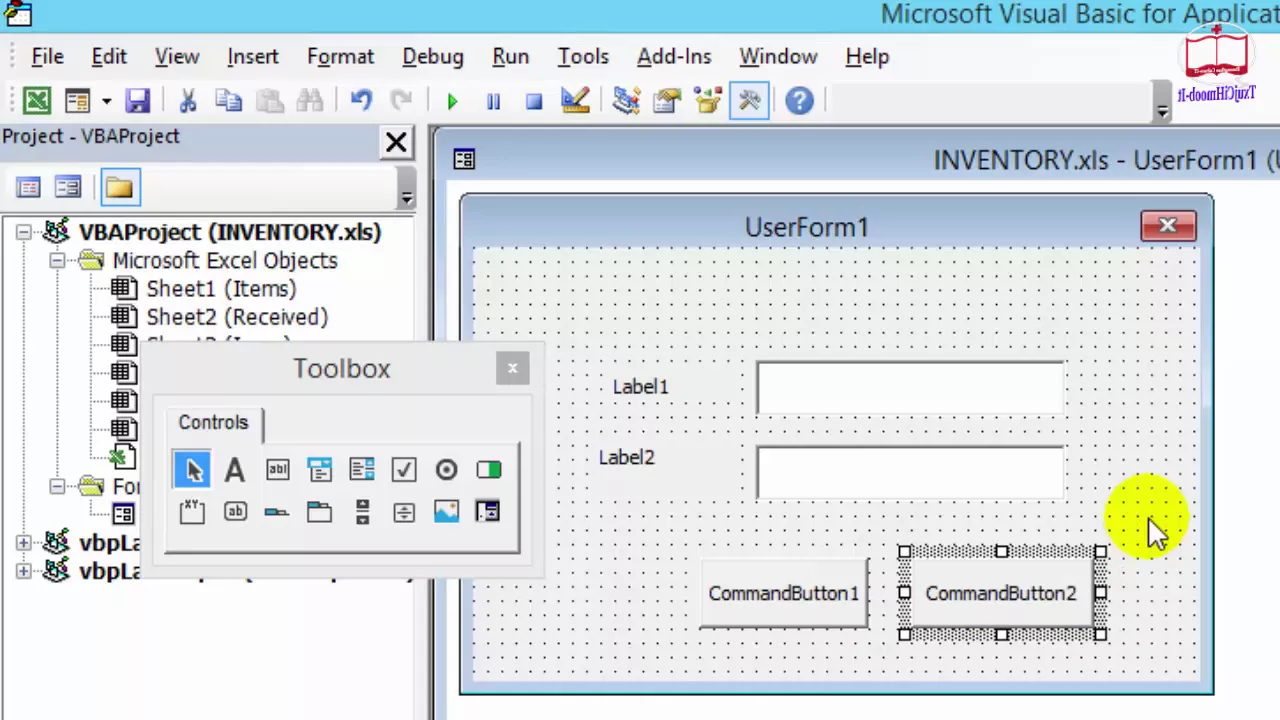Click the Paste icon in the toolbar
Image resolution: width=1280 pixels, height=720 pixels.
point(269,101)
